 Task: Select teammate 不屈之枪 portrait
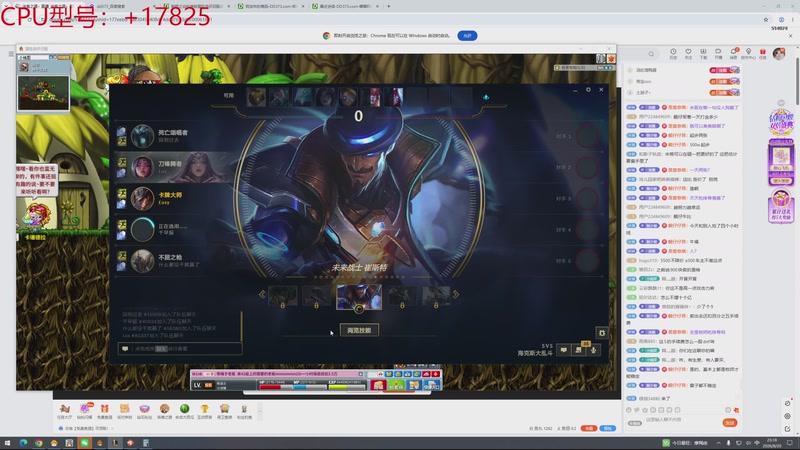click(142, 261)
